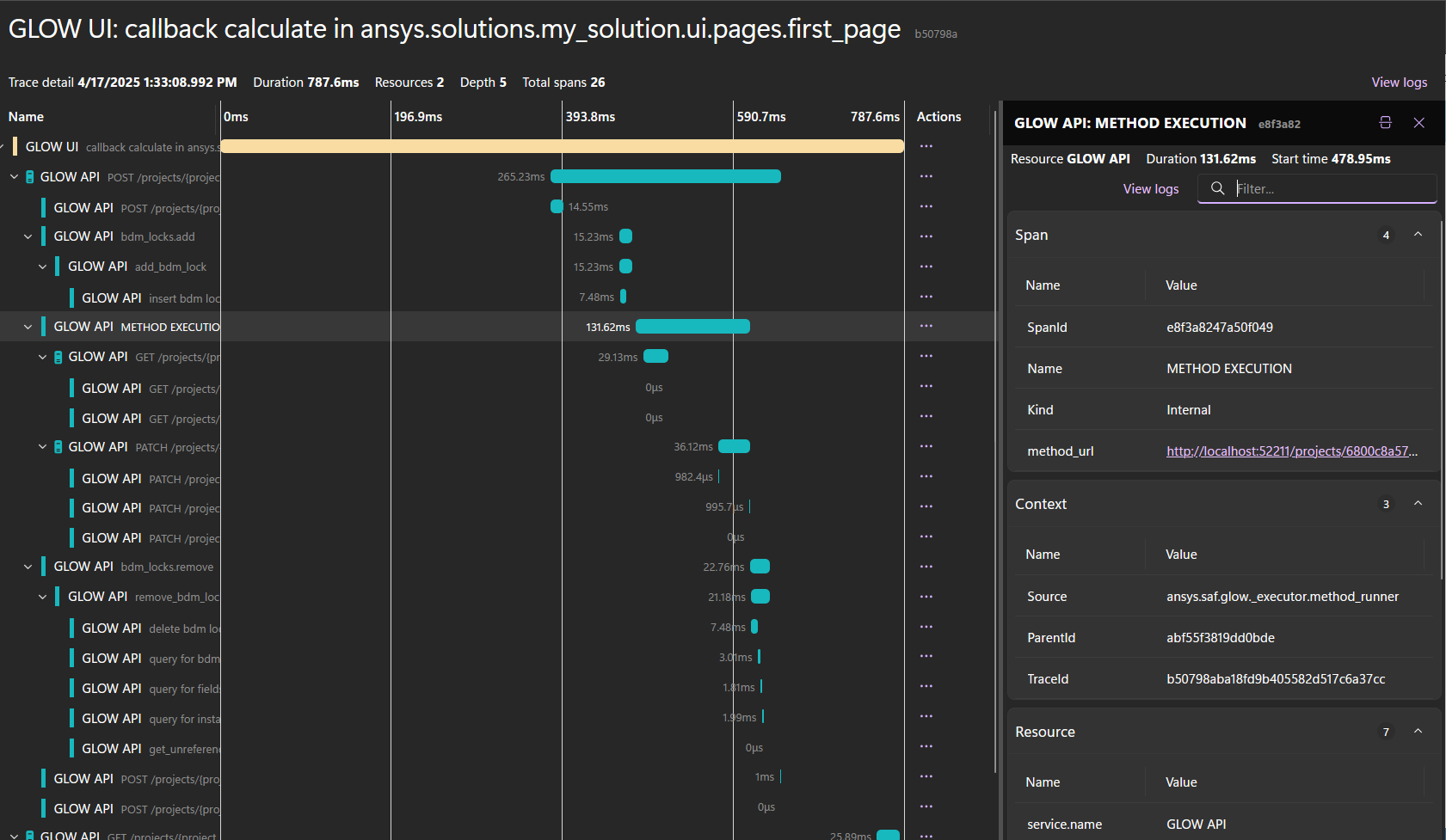
Task: Collapse the add_bdm_lock span children
Action: click(x=42, y=267)
